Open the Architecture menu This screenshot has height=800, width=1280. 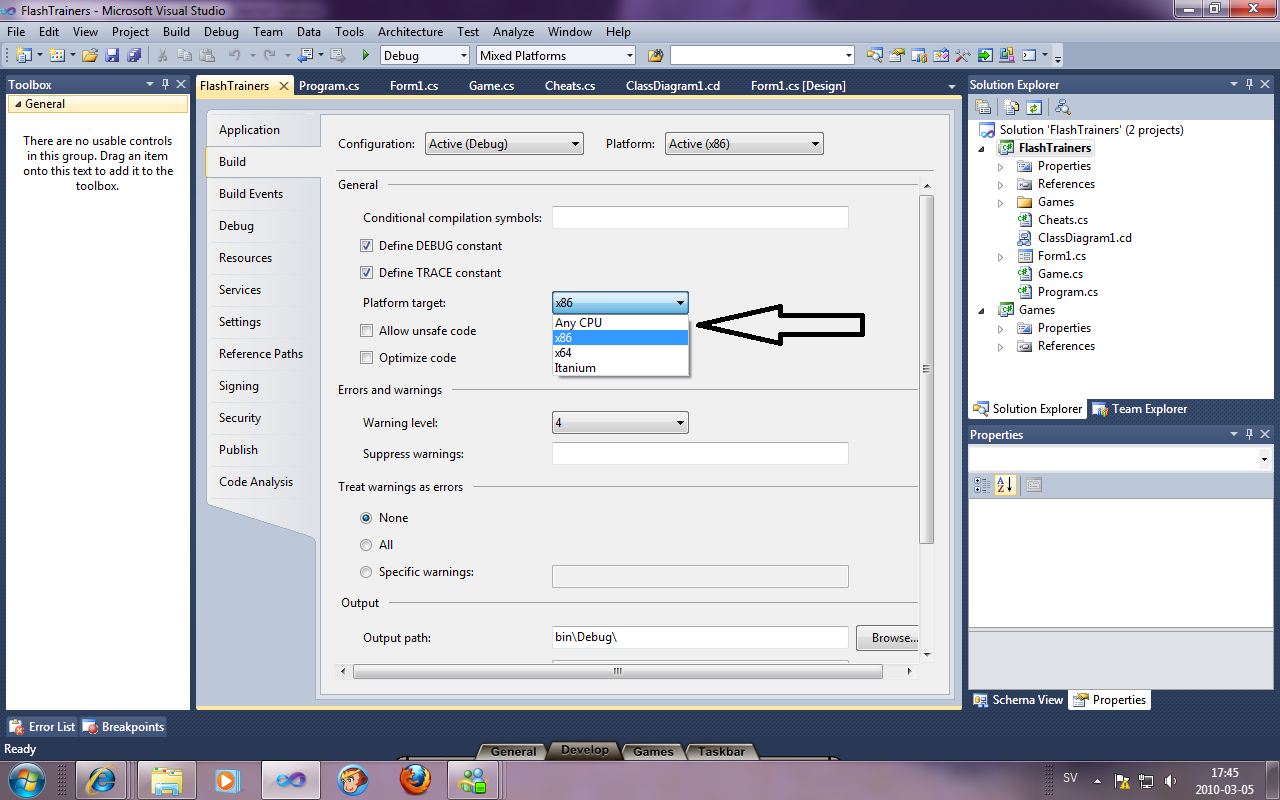(x=410, y=32)
